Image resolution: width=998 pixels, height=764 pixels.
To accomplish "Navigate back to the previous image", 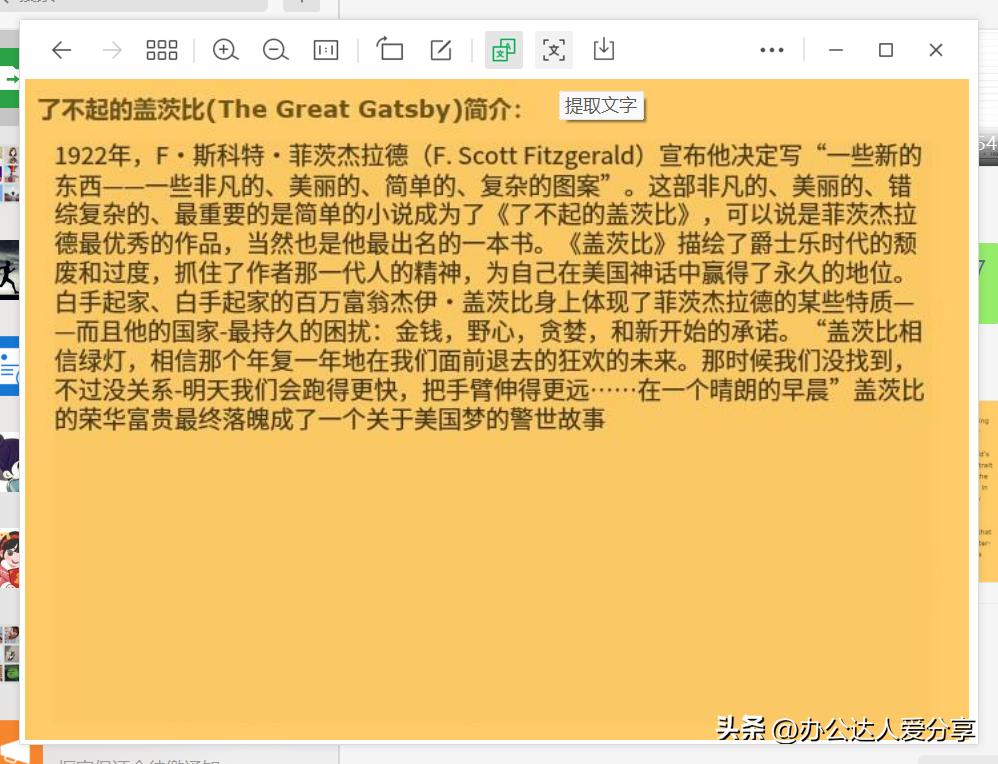I will coord(62,49).
